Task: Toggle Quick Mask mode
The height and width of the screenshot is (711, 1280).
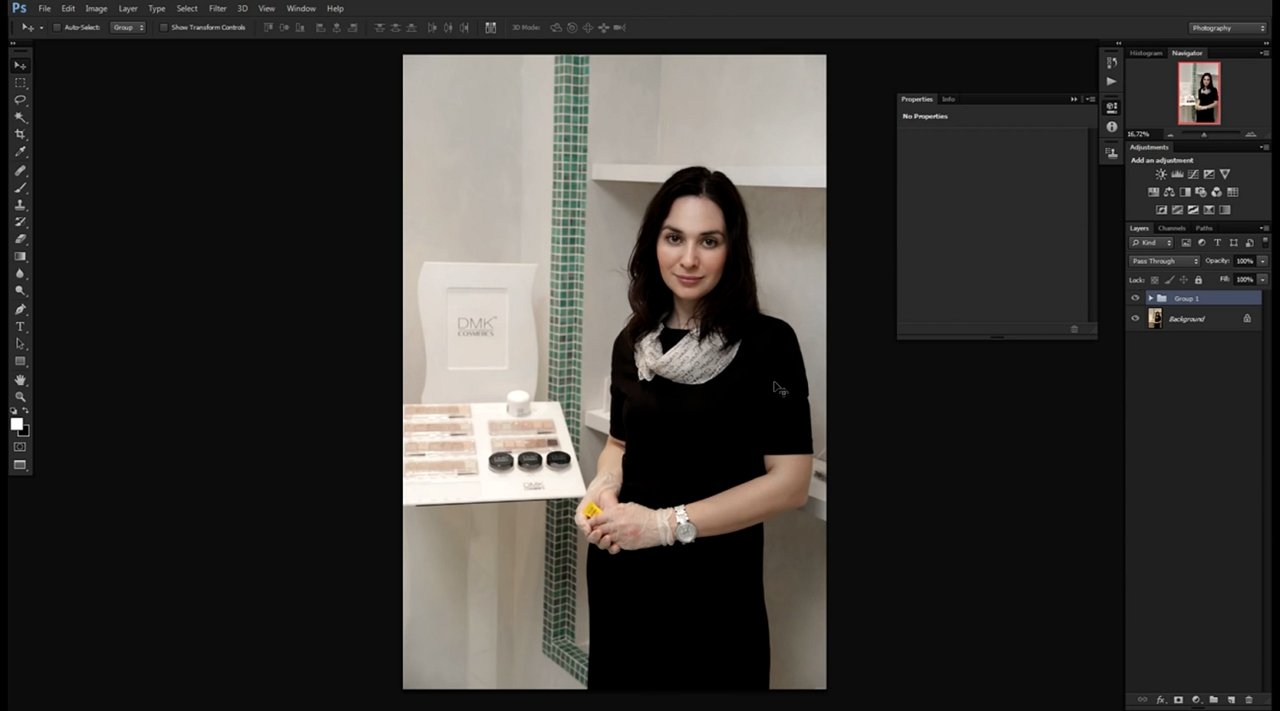Action: [20, 447]
